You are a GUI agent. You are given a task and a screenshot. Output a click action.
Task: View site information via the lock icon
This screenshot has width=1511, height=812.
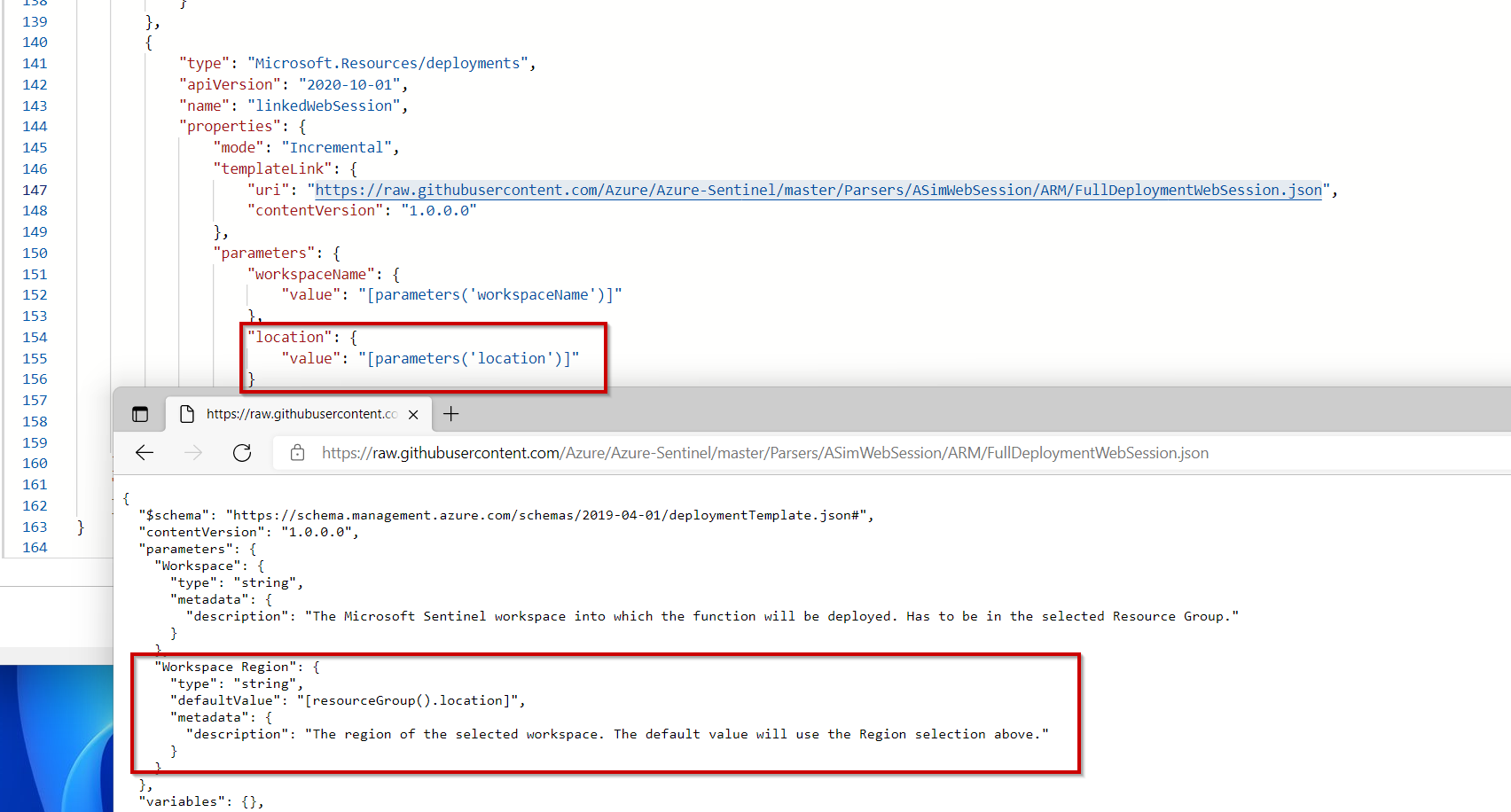pyautogui.click(x=297, y=453)
